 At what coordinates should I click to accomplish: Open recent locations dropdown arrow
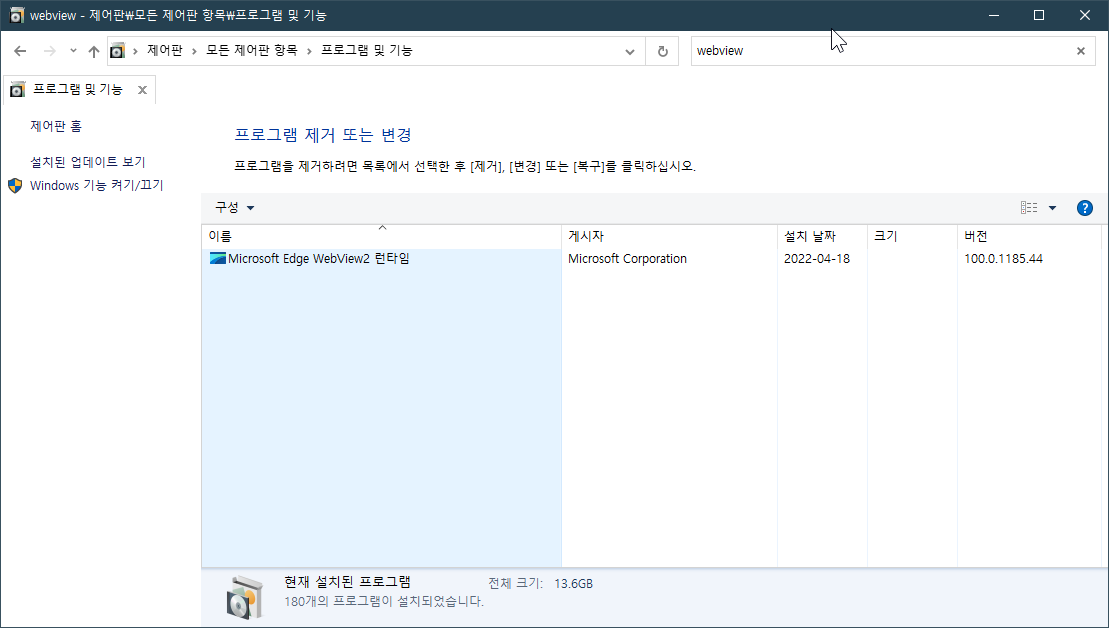click(73, 51)
